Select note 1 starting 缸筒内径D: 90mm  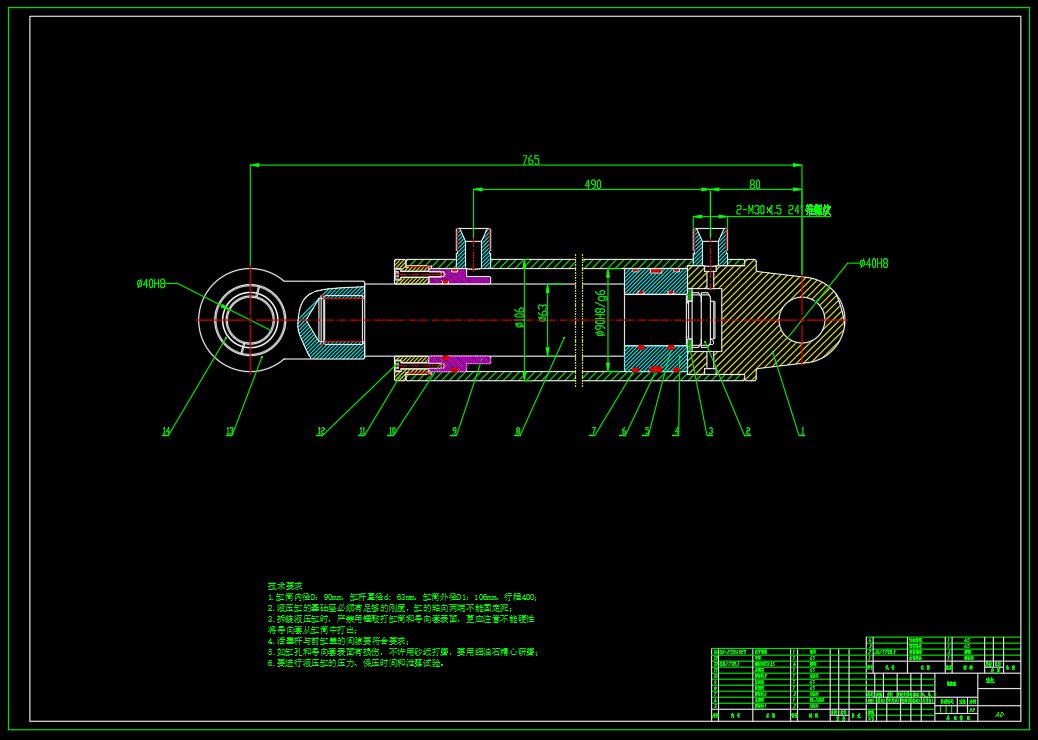[x=402, y=597]
